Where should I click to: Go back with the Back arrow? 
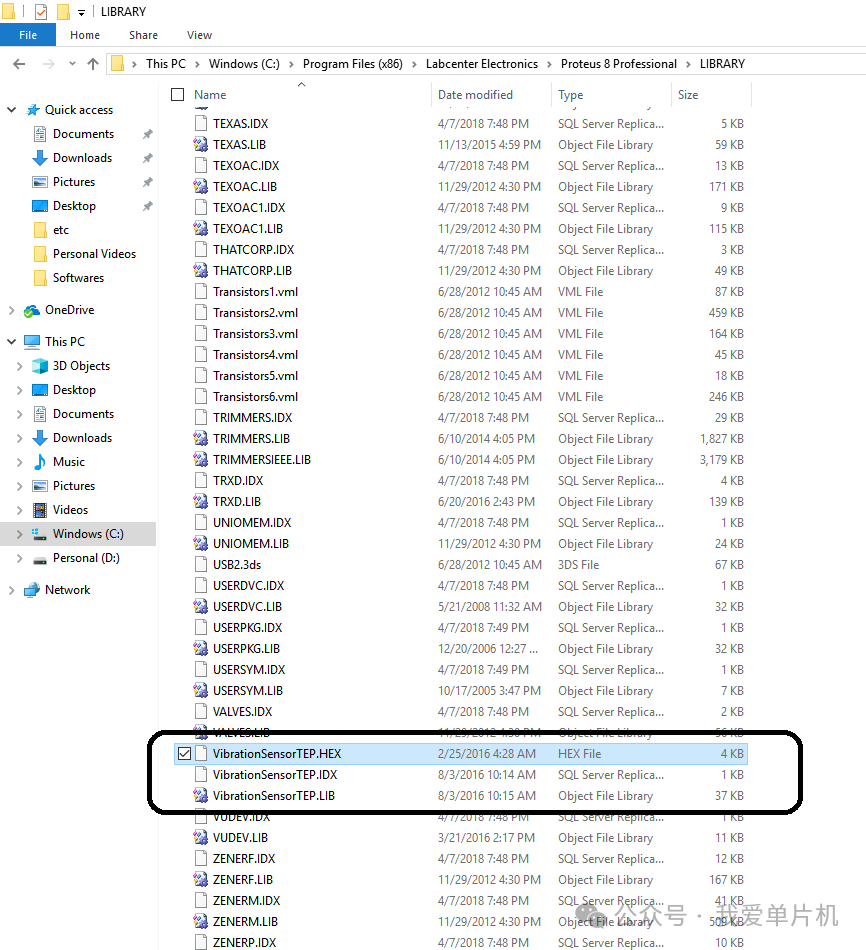tap(19, 64)
